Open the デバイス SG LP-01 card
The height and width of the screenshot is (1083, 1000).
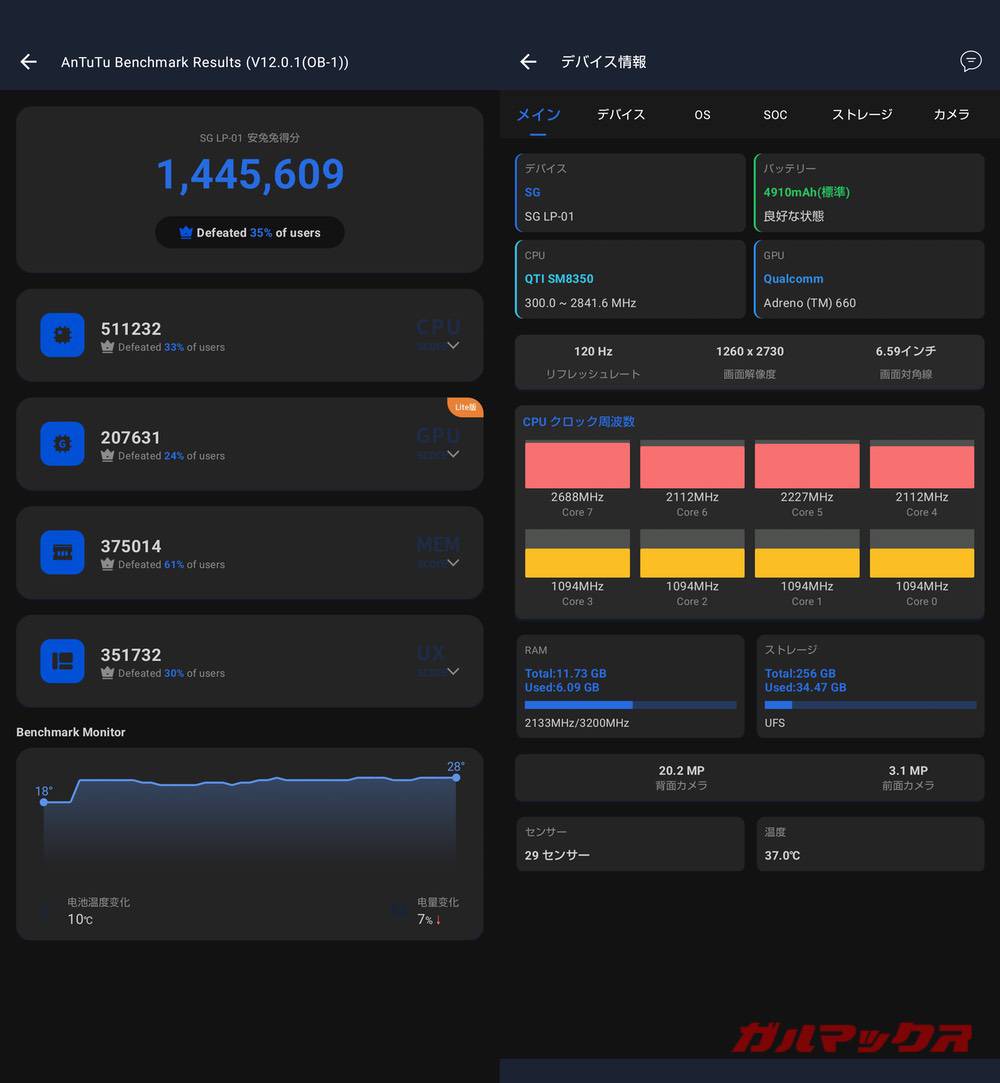coord(630,193)
